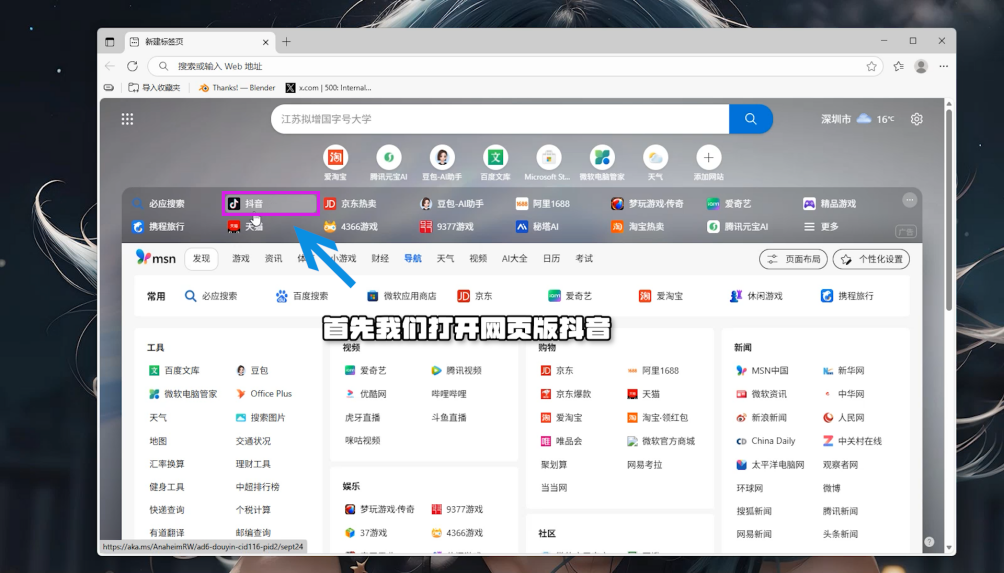This screenshot has height=573, width=1004.
Task: Open Office Plus in the 工具 section
Action: [x=264, y=394]
